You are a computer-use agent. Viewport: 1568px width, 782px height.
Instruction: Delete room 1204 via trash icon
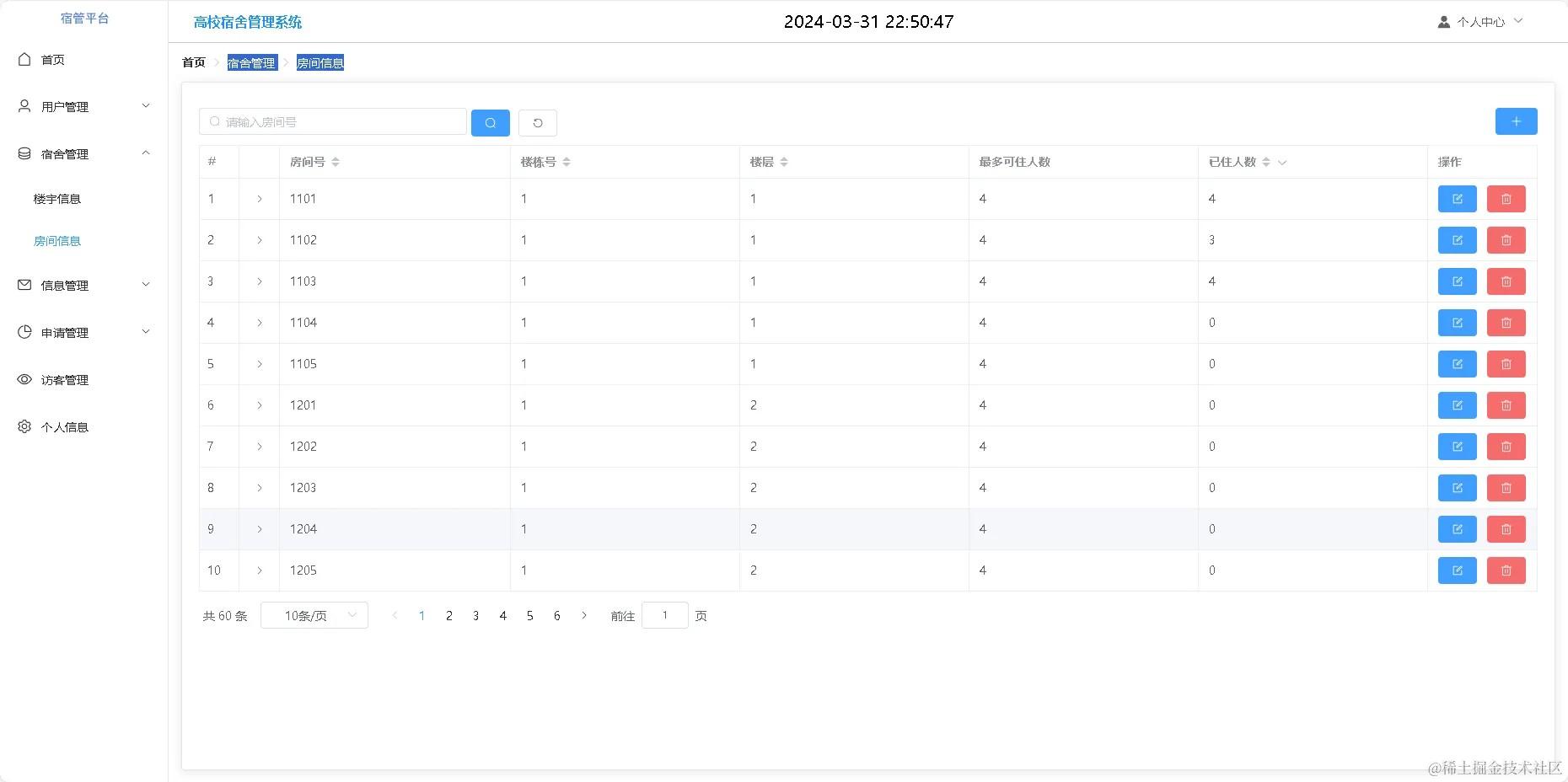[1506, 529]
